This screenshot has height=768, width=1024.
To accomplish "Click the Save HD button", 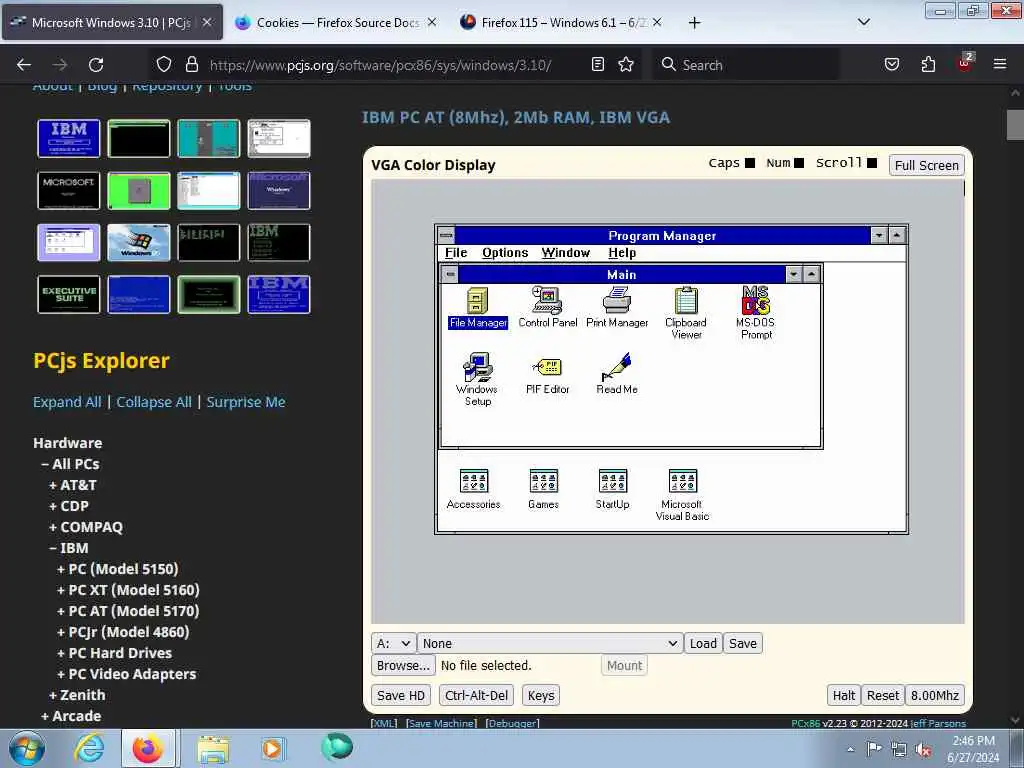I will (401, 696).
